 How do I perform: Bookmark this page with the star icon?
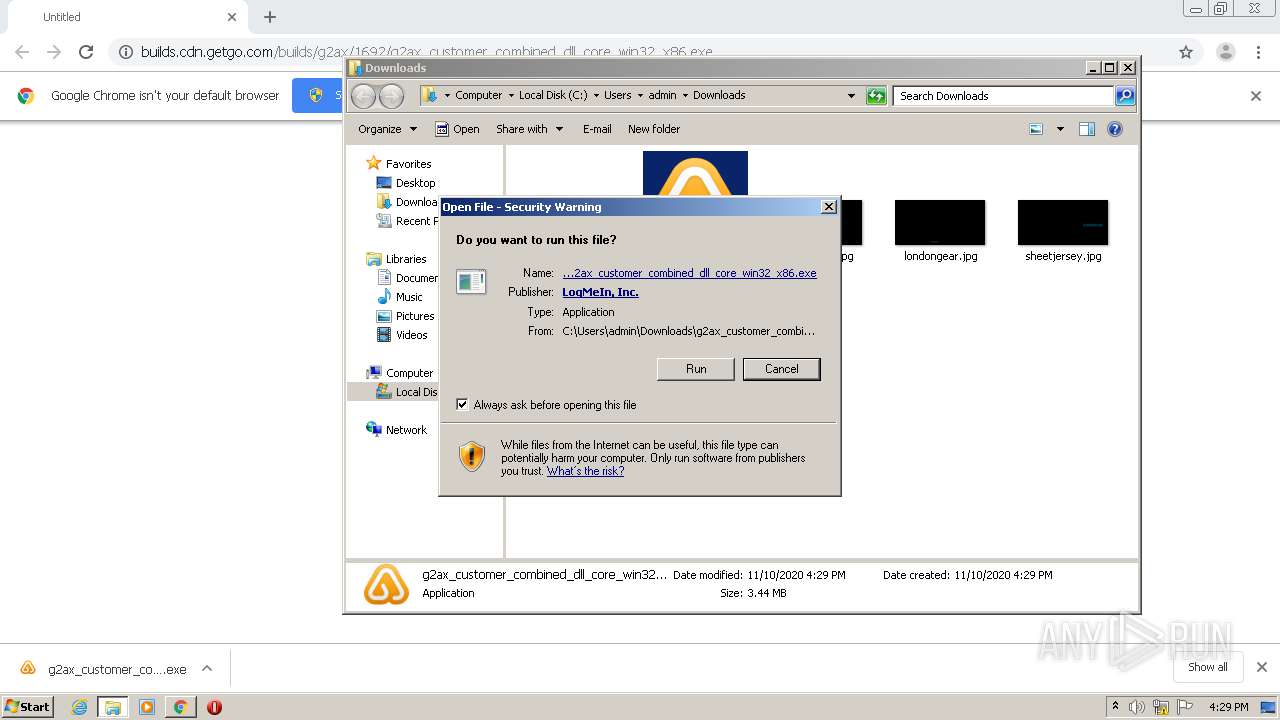pyautogui.click(x=1186, y=52)
